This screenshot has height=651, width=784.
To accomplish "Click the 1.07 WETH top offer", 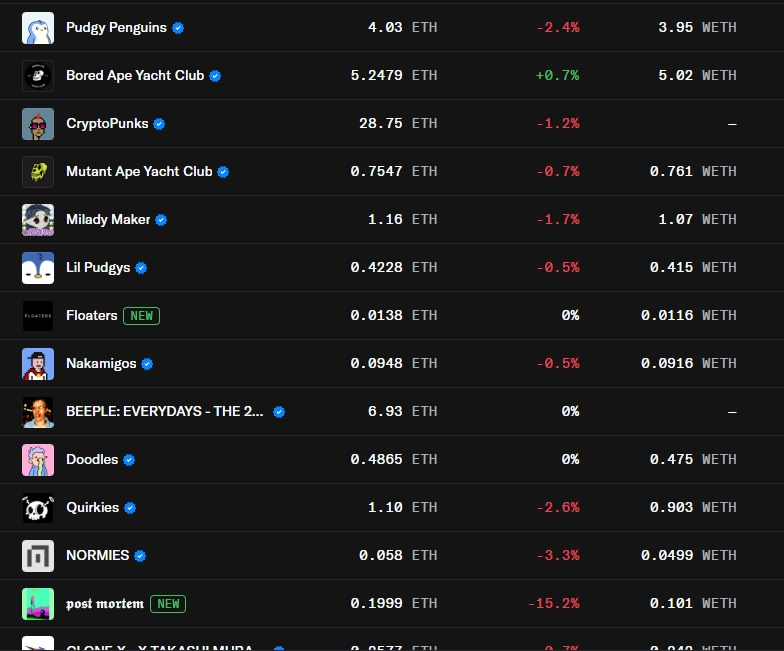I will coord(698,220).
